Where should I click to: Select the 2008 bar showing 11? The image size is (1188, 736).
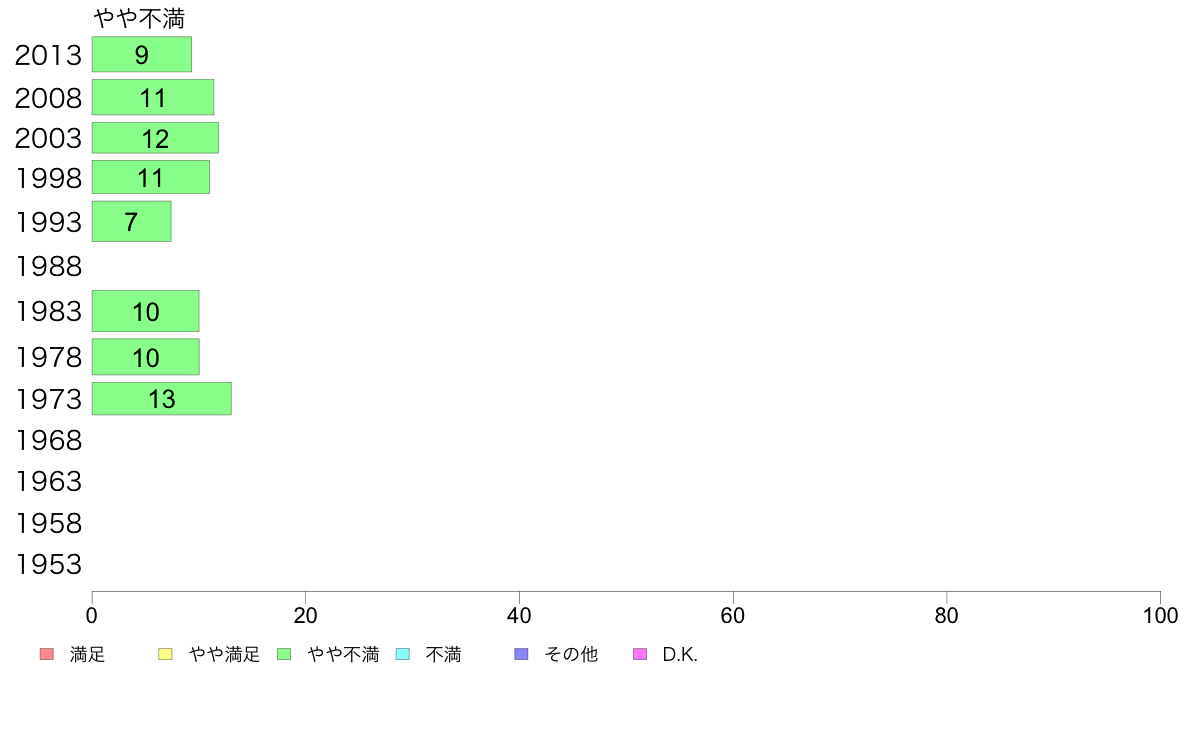coord(153,97)
